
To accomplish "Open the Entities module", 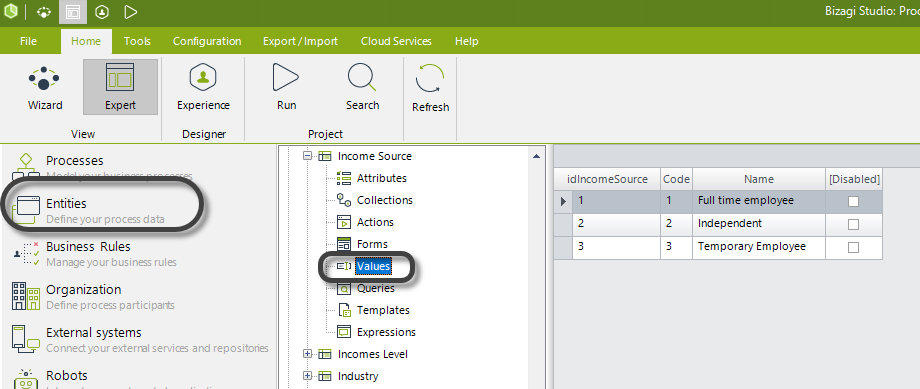I will click(66, 204).
